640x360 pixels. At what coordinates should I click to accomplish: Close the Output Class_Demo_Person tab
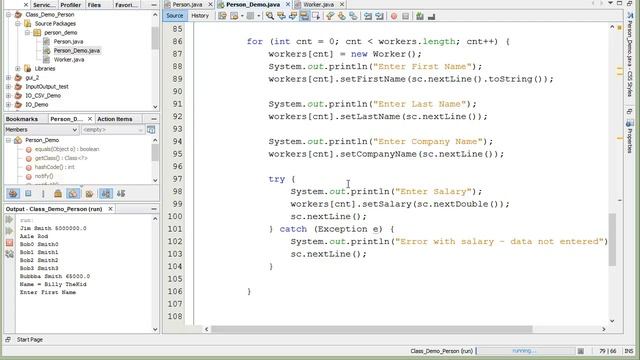(x=110, y=209)
